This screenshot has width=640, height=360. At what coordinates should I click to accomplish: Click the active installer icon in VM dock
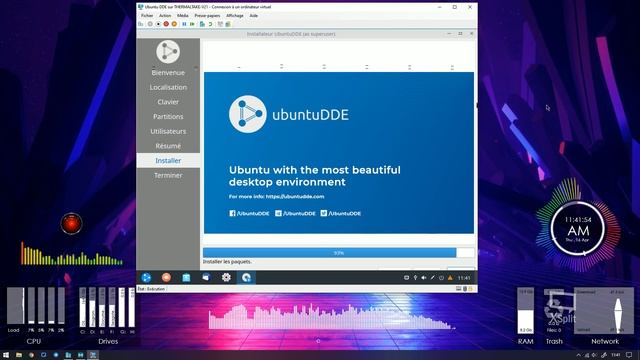pyautogui.click(x=246, y=278)
